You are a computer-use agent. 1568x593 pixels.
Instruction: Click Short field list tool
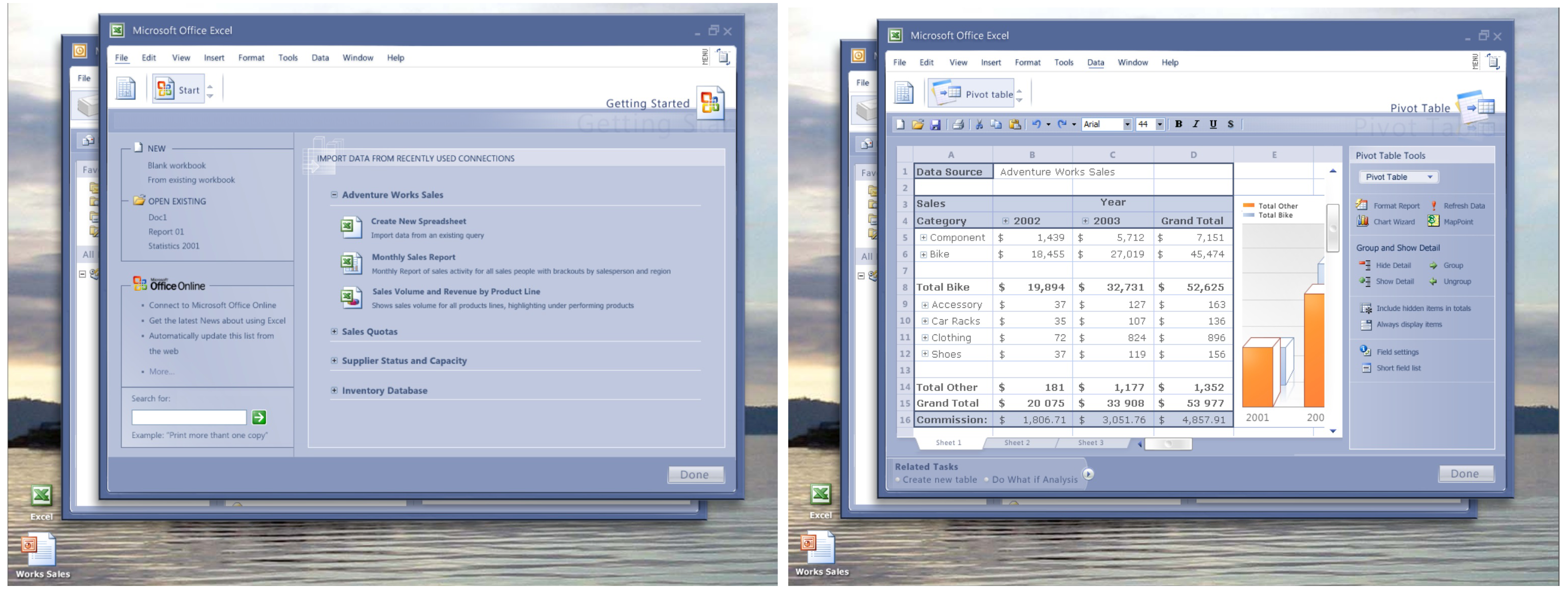(x=1391, y=369)
